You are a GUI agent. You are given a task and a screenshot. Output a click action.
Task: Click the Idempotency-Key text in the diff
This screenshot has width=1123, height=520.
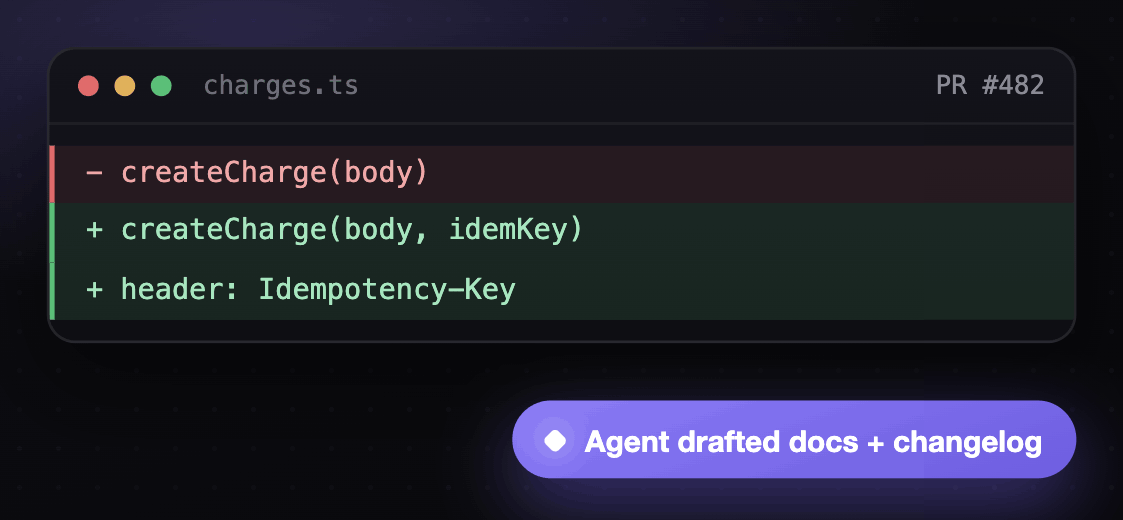pyautogui.click(x=387, y=290)
